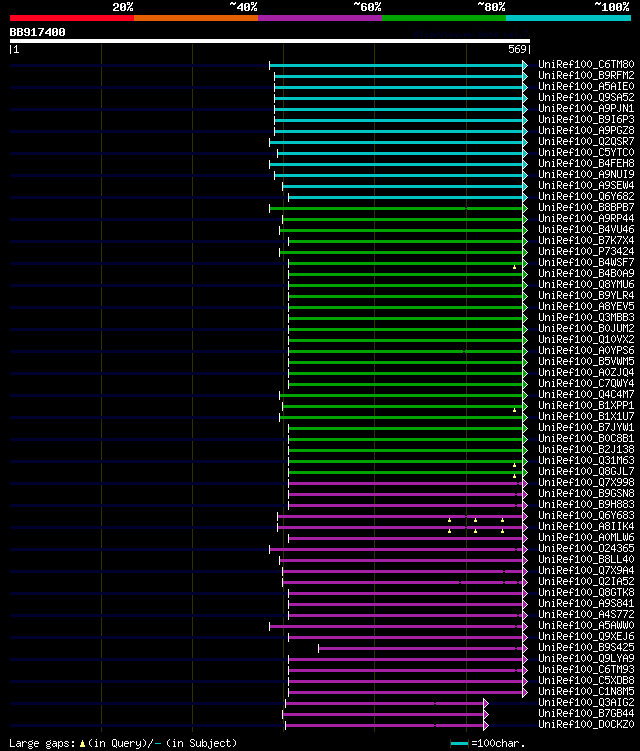Click the short purple bar for UniRef100_B9S425

(423, 649)
